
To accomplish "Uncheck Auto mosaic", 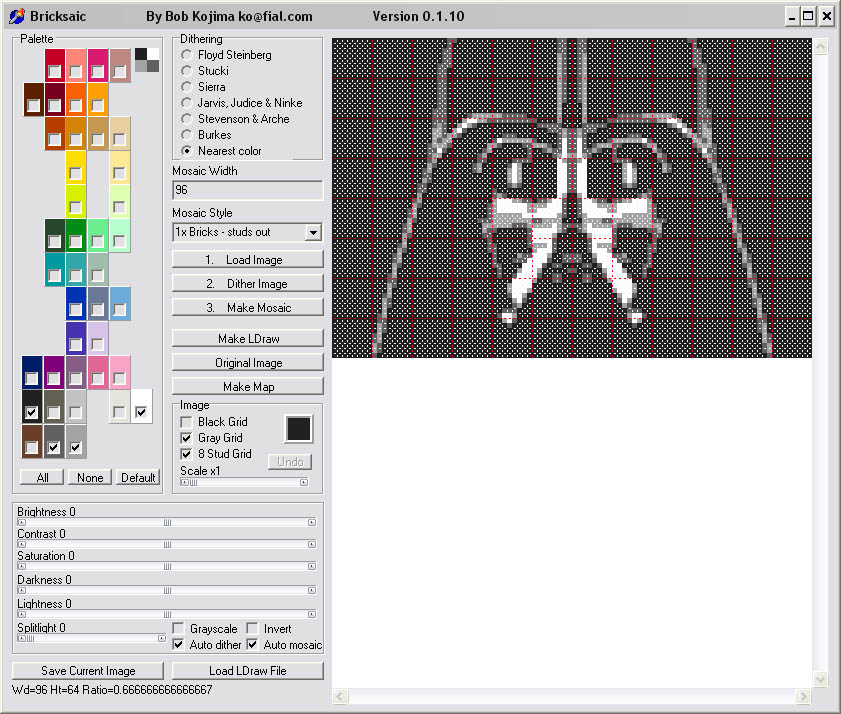I will pyautogui.click(x=252, y=645).
